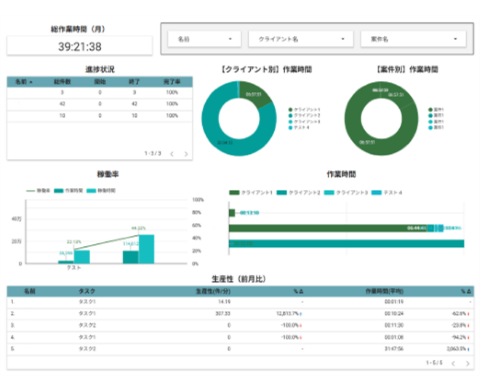Image resolution: width=480 pixels, height=391 pixels.
Task: Click the 00:10:24 average time cell
Action: click(394, 313)
